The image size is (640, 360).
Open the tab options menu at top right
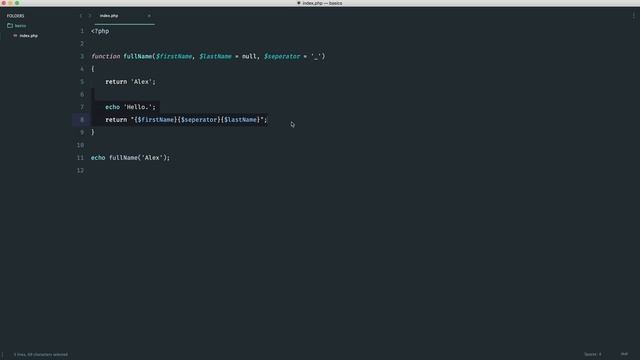point(633,16)
